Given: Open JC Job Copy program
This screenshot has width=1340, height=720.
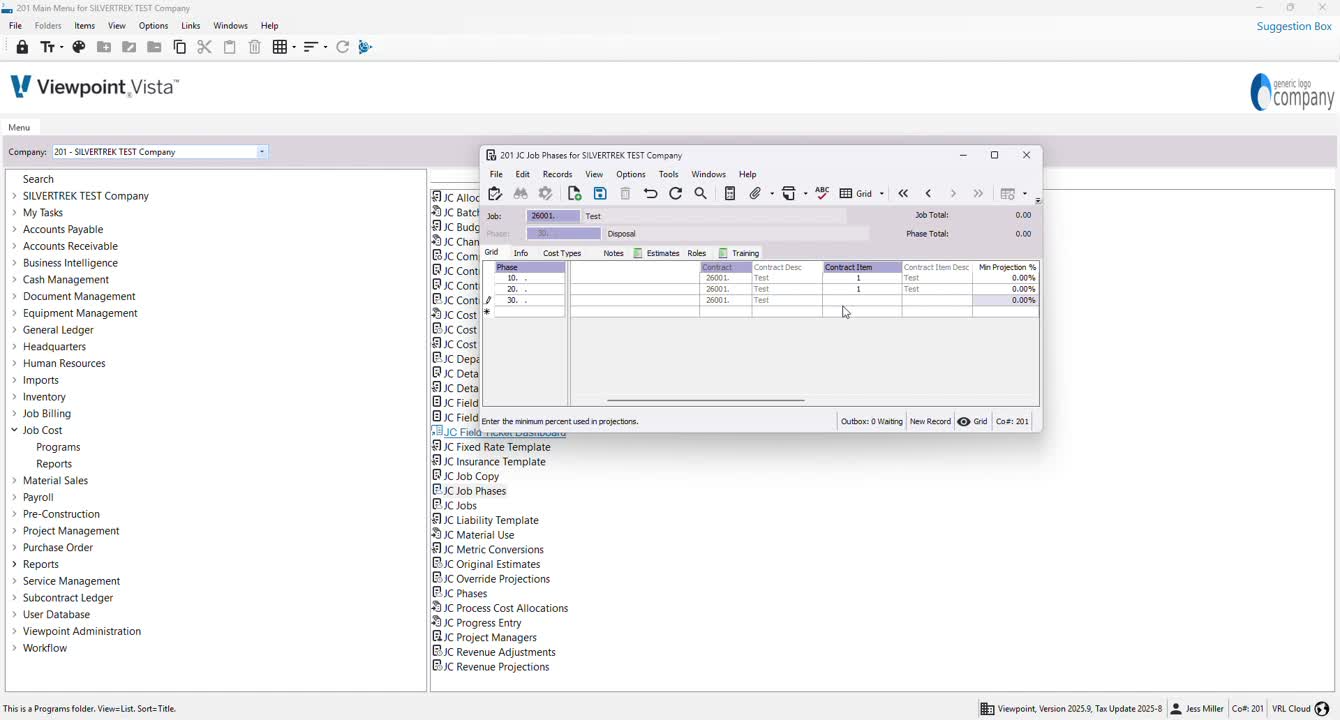Looking at the screenshot, I should point(470,476).
